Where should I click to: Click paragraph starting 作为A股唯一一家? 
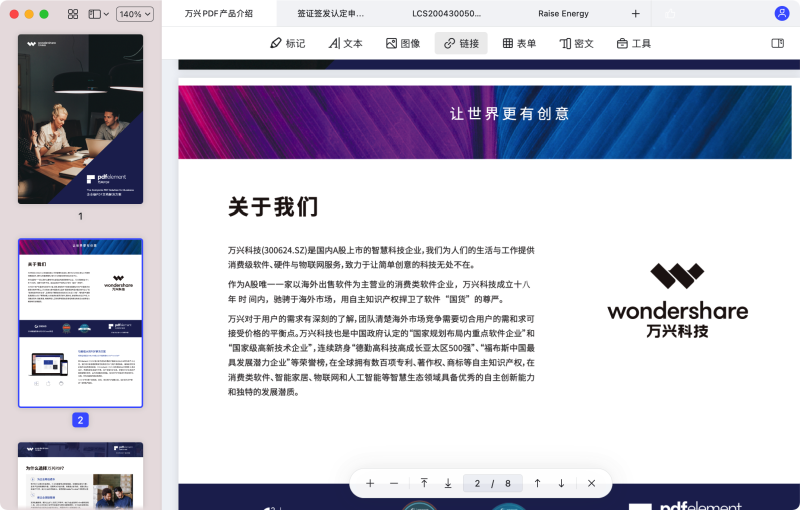click(379, 292)
